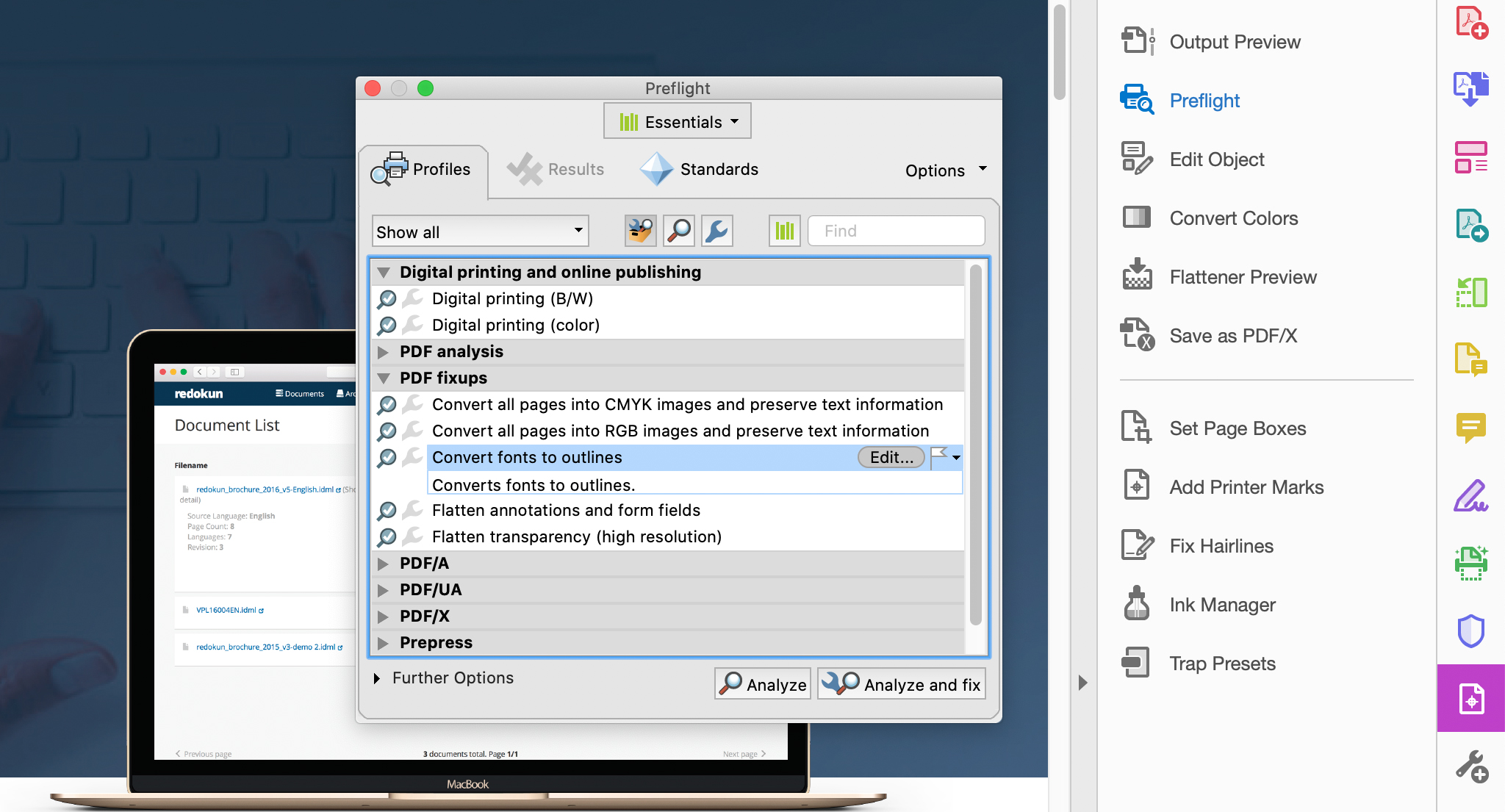This screenshot has width=1505, height=812.
Task: Click the Analyze and fix button
Action: point(901,684)
